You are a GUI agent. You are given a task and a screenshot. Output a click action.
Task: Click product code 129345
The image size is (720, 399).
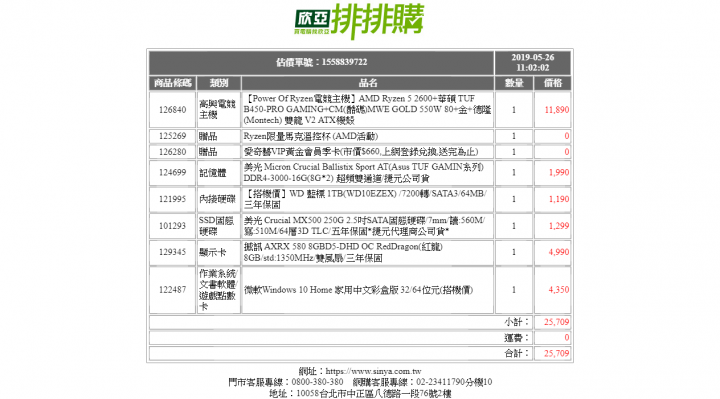pyautogui.click(x=173, y=252)
